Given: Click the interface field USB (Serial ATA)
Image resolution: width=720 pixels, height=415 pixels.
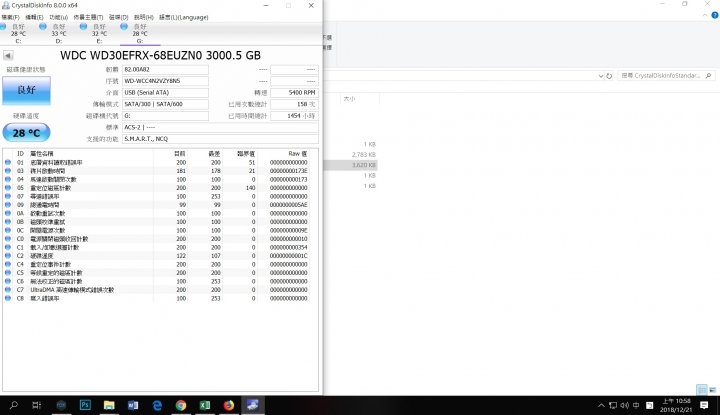Looking at the screenshot, I should pyautogui.click(x=165, y=92).
